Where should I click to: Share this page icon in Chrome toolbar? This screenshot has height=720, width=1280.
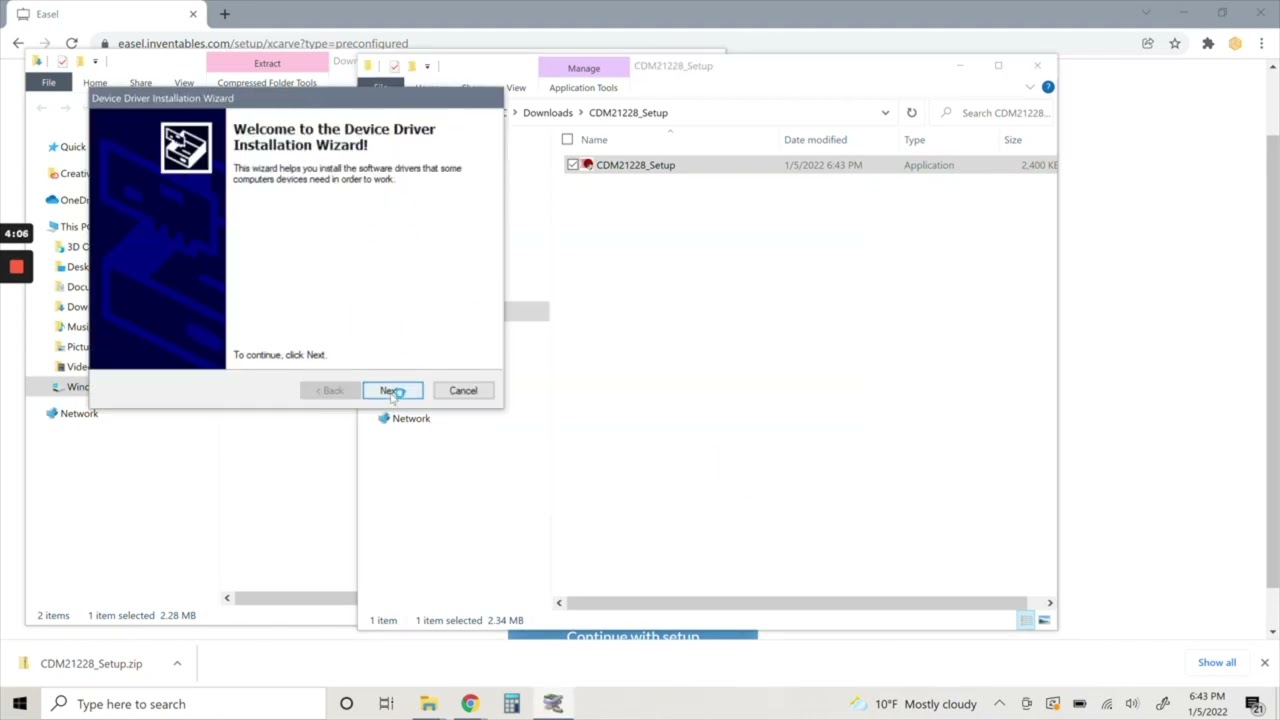(x=1148, y=44)
